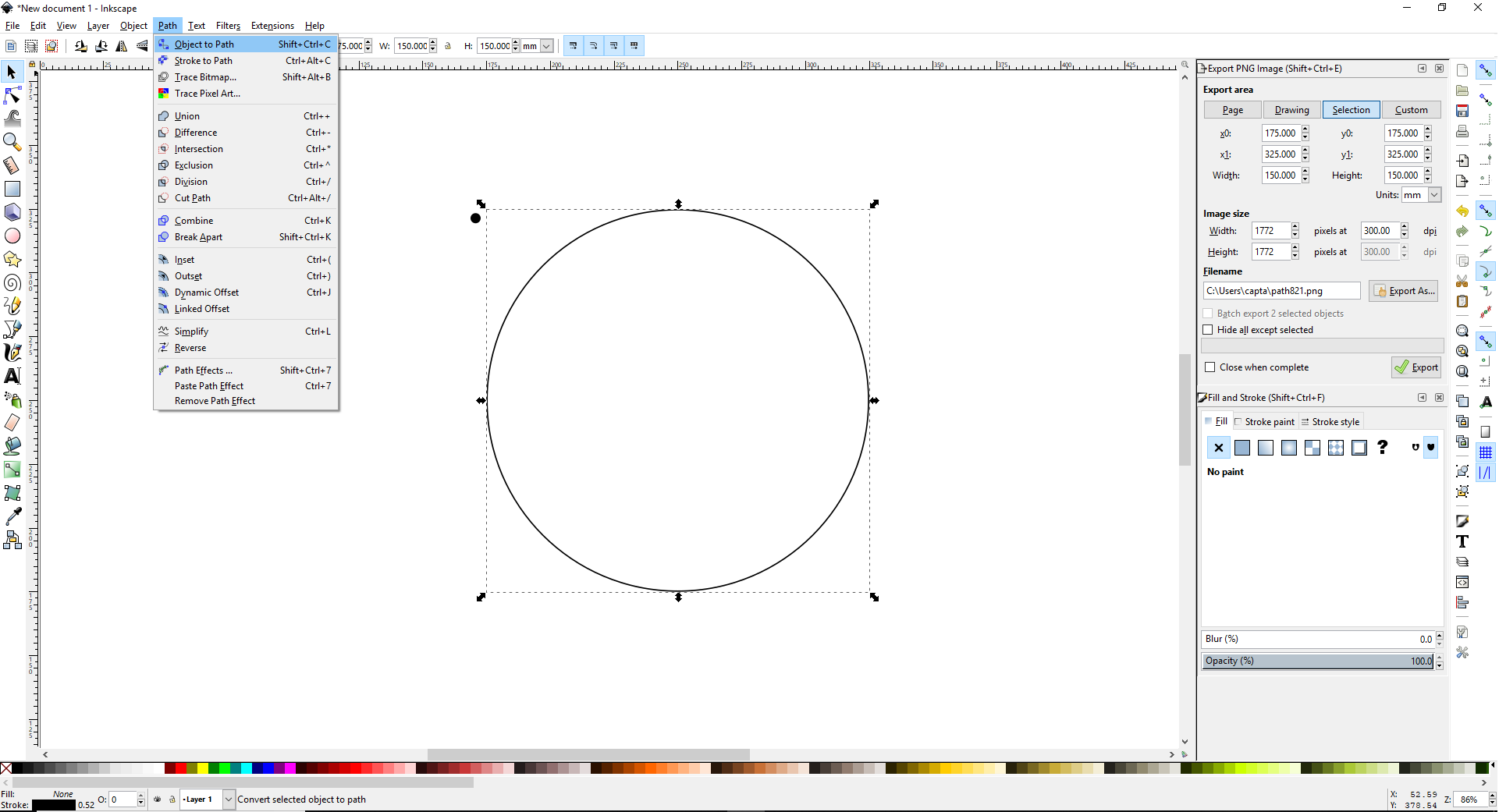
Task: Select the Node editing tool
Action: [12, 95]
